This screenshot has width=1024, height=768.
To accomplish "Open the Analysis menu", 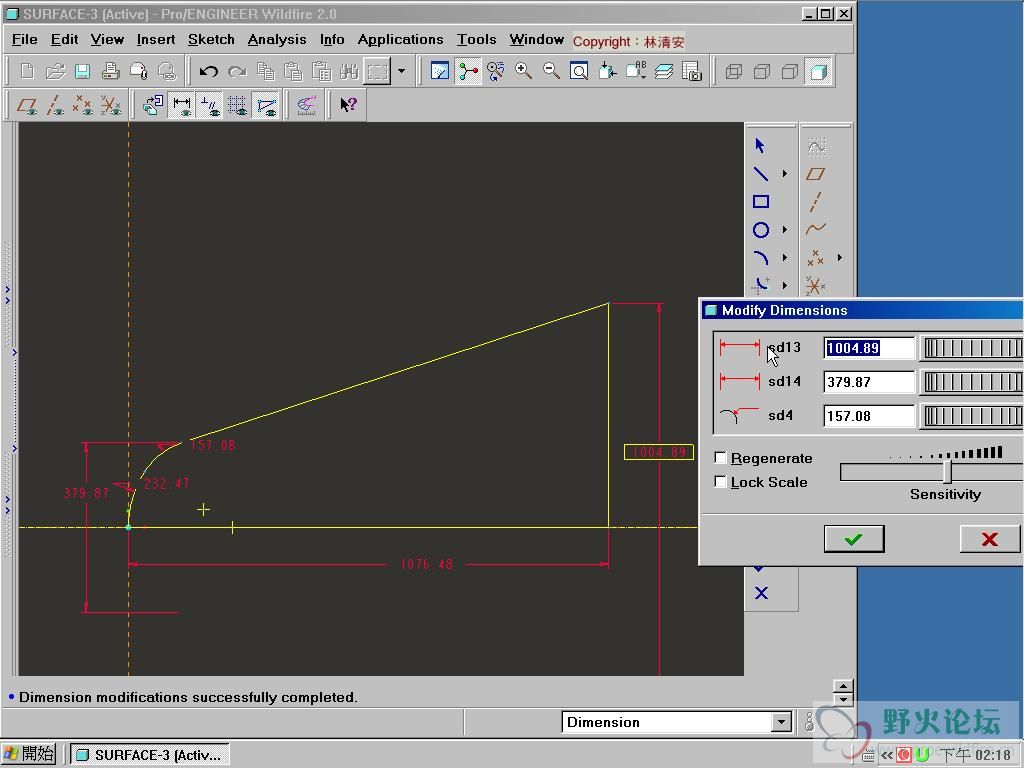I will [x=277, y=39].
